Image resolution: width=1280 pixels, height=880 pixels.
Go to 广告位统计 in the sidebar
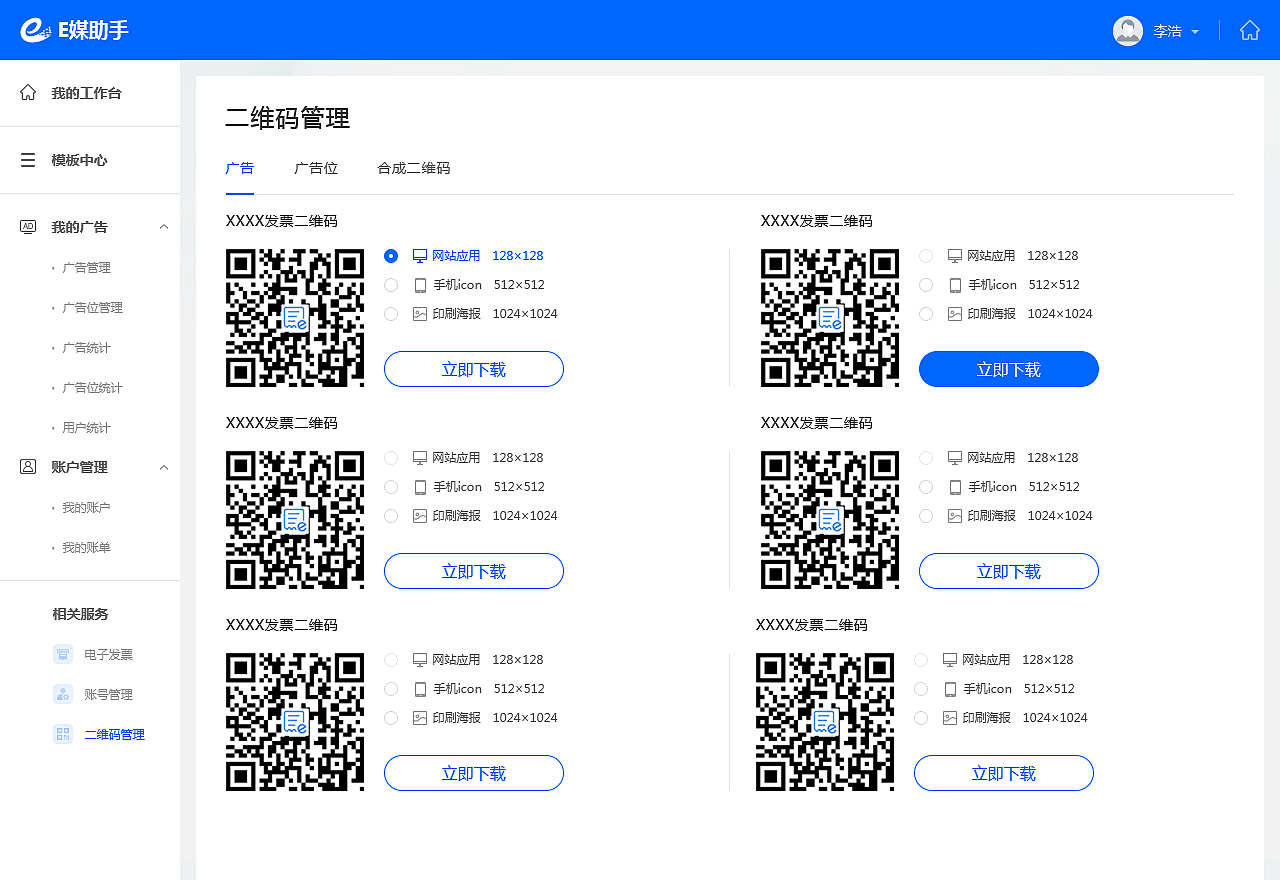[x=92, y=387]
